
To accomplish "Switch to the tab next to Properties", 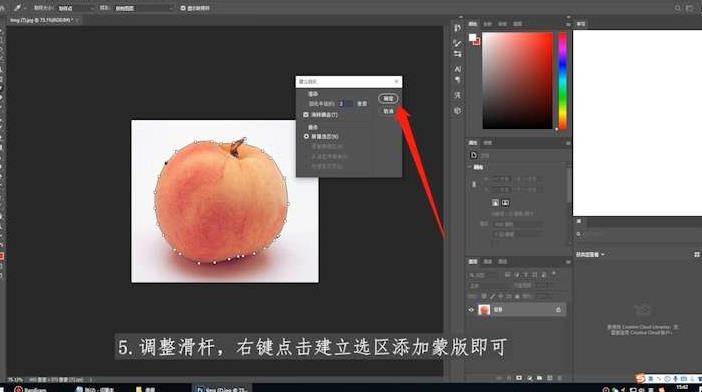I will click(488, 143).
